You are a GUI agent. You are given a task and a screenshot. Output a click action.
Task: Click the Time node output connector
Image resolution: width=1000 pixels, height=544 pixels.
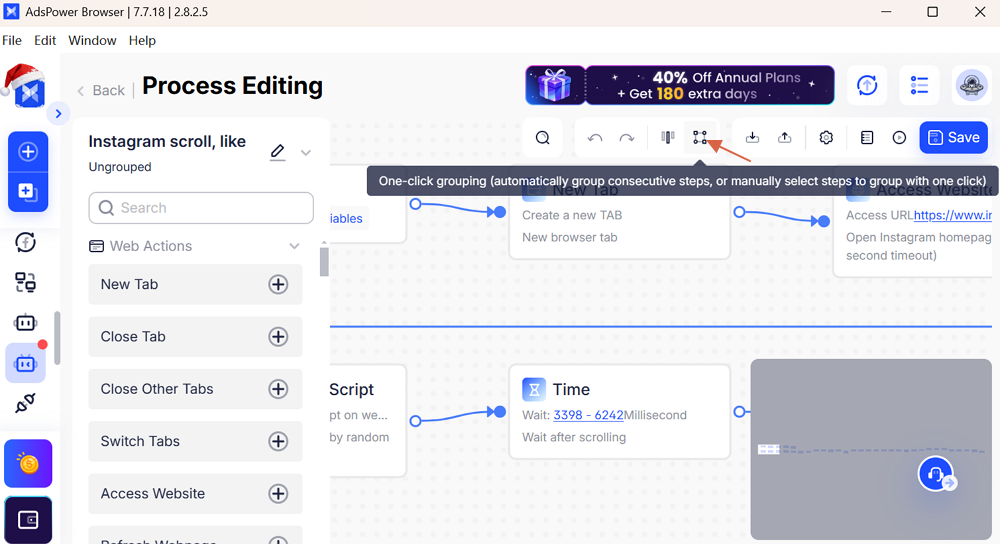[739, 412]
